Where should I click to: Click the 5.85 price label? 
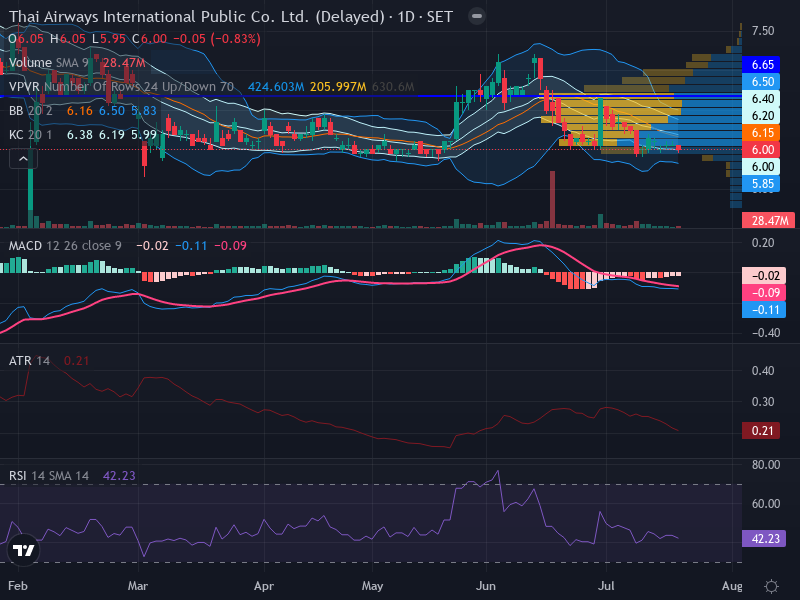761,184
